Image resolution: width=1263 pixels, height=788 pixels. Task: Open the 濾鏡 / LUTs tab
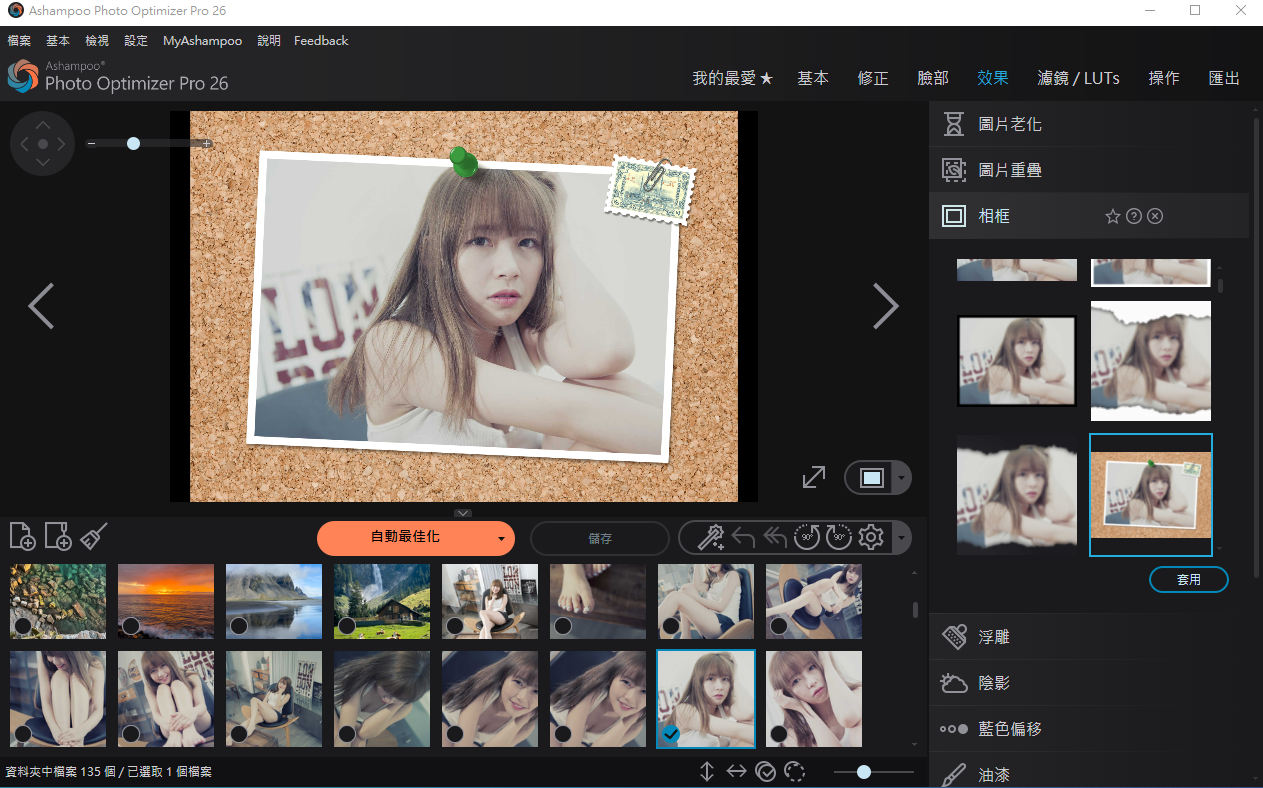[x=1078, y=78]
